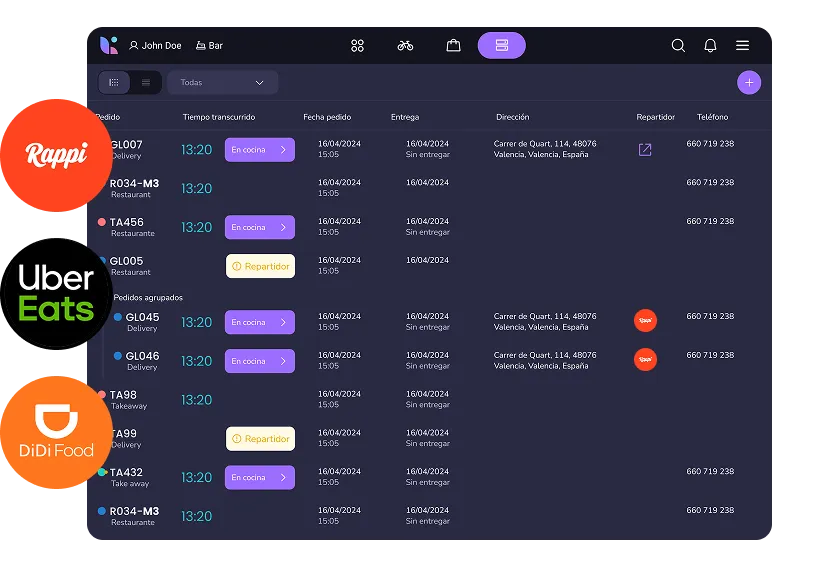The image size is (816, 567).
Task: Sort by Entrega column header
Action: point(405,117)
